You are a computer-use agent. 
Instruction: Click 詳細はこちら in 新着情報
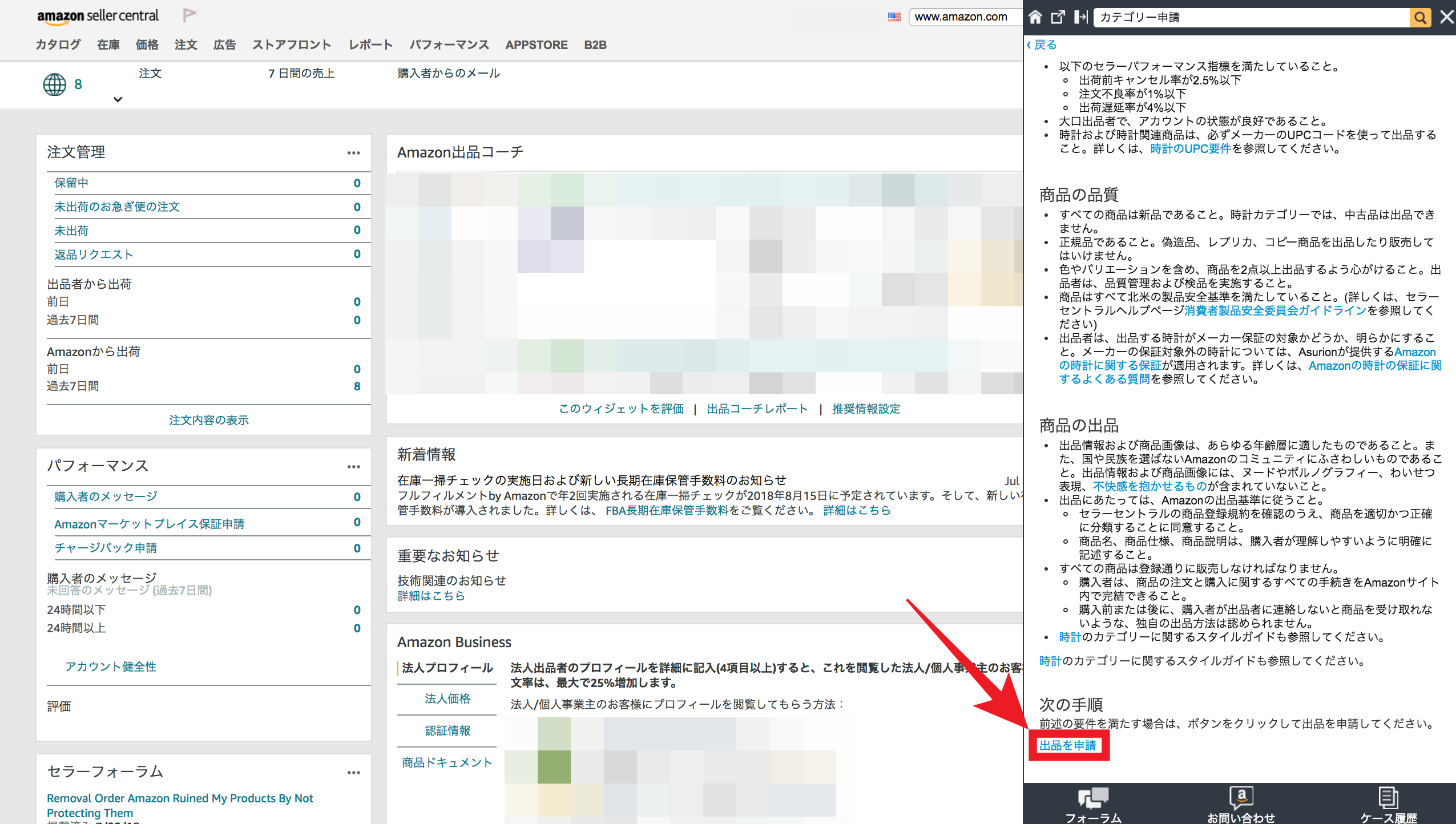(857, 511)
